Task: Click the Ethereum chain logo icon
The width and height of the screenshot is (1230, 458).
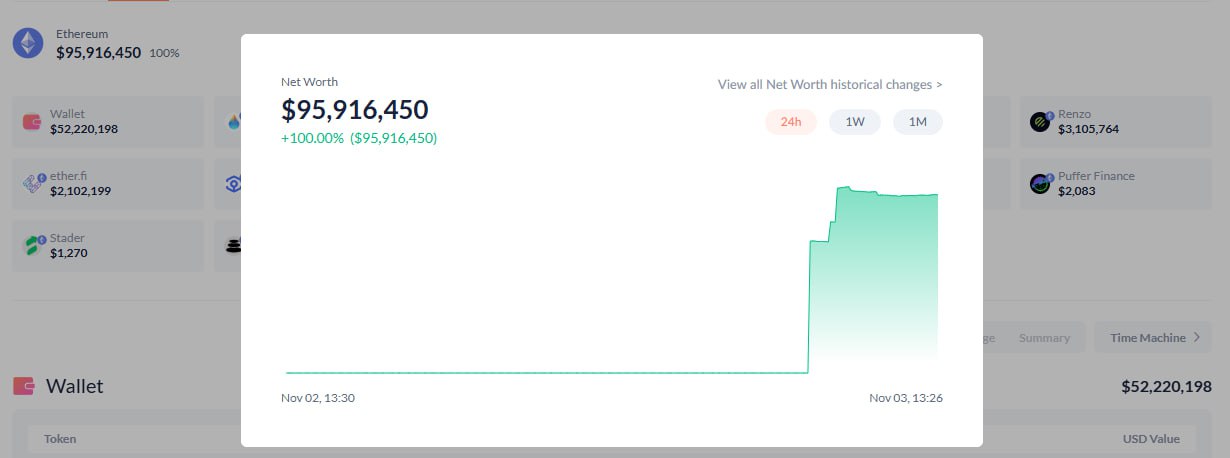Action: tap(28, 43)
